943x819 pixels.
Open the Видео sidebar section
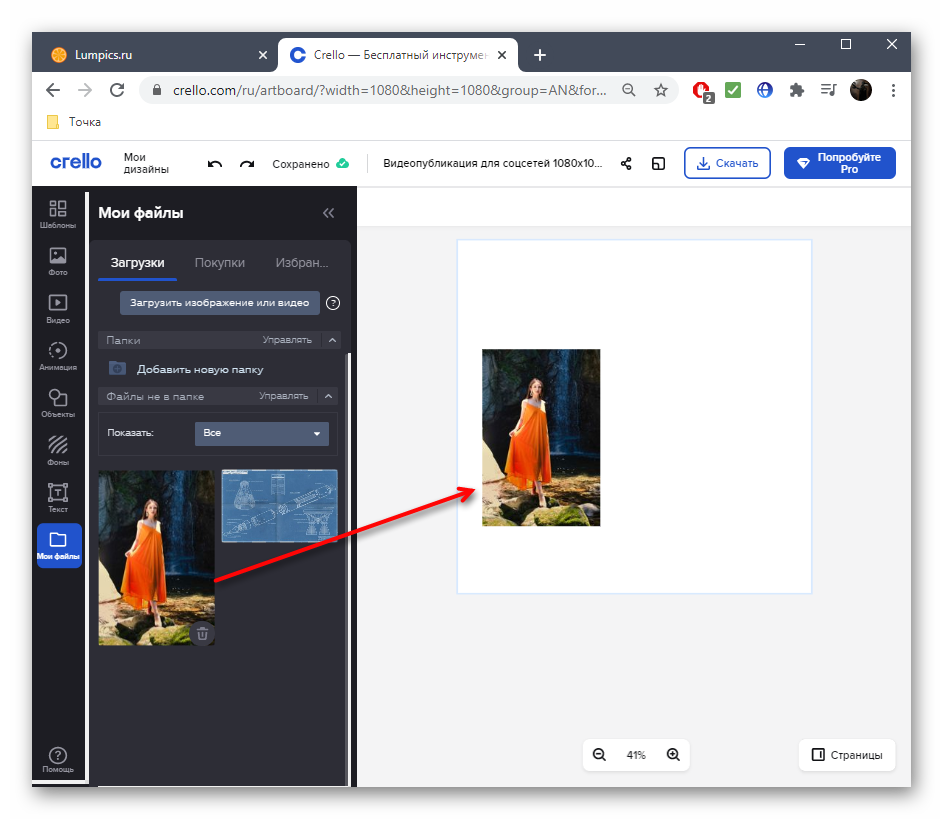click(58, 308)
